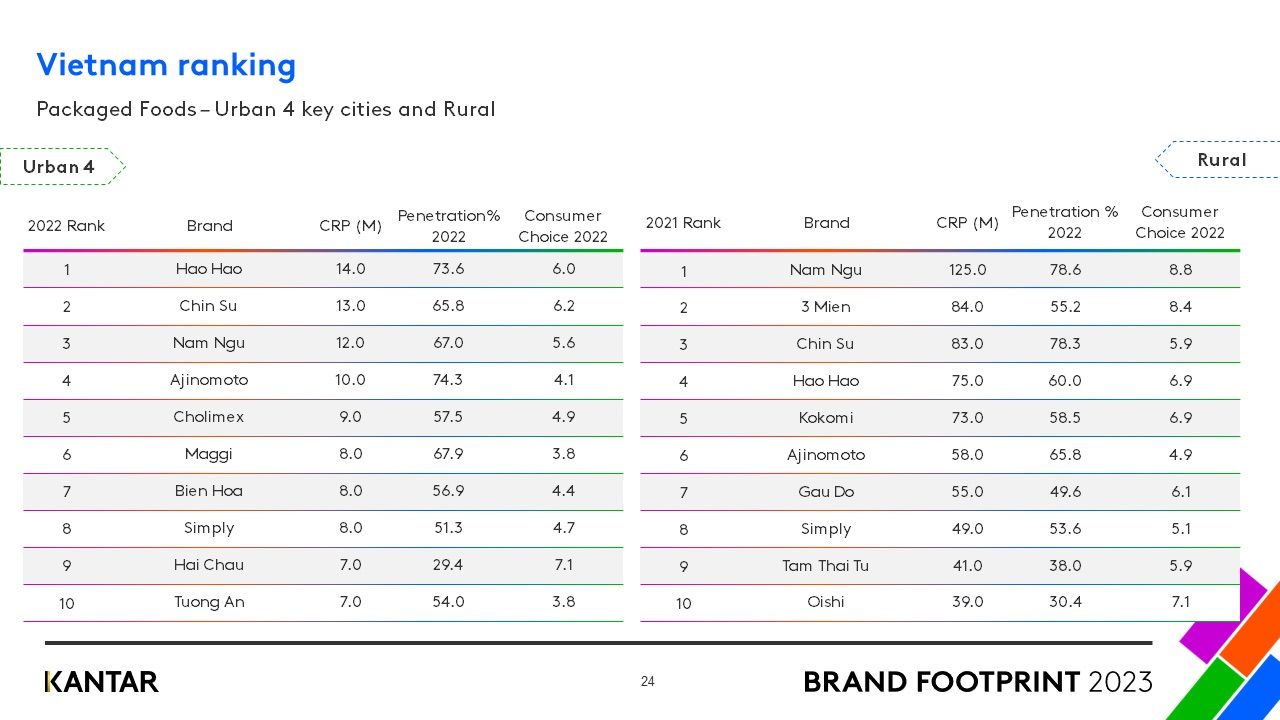Click the Packaged Foods subtitle
This screenshot has height=720, width=1280.
(x=266, y=109)
